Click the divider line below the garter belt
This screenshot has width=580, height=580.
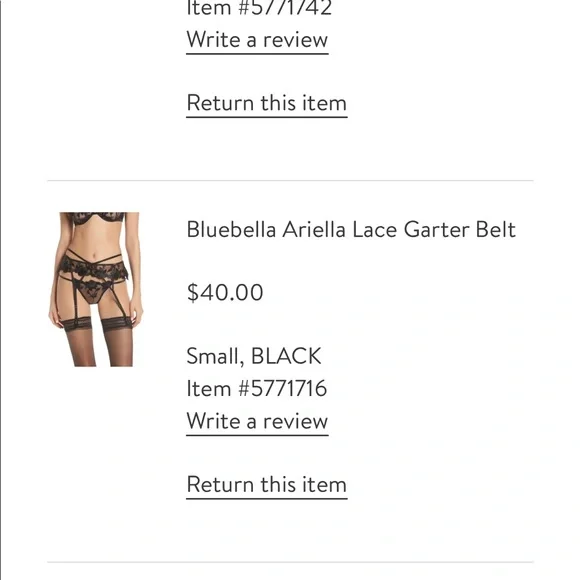(290, 562)
